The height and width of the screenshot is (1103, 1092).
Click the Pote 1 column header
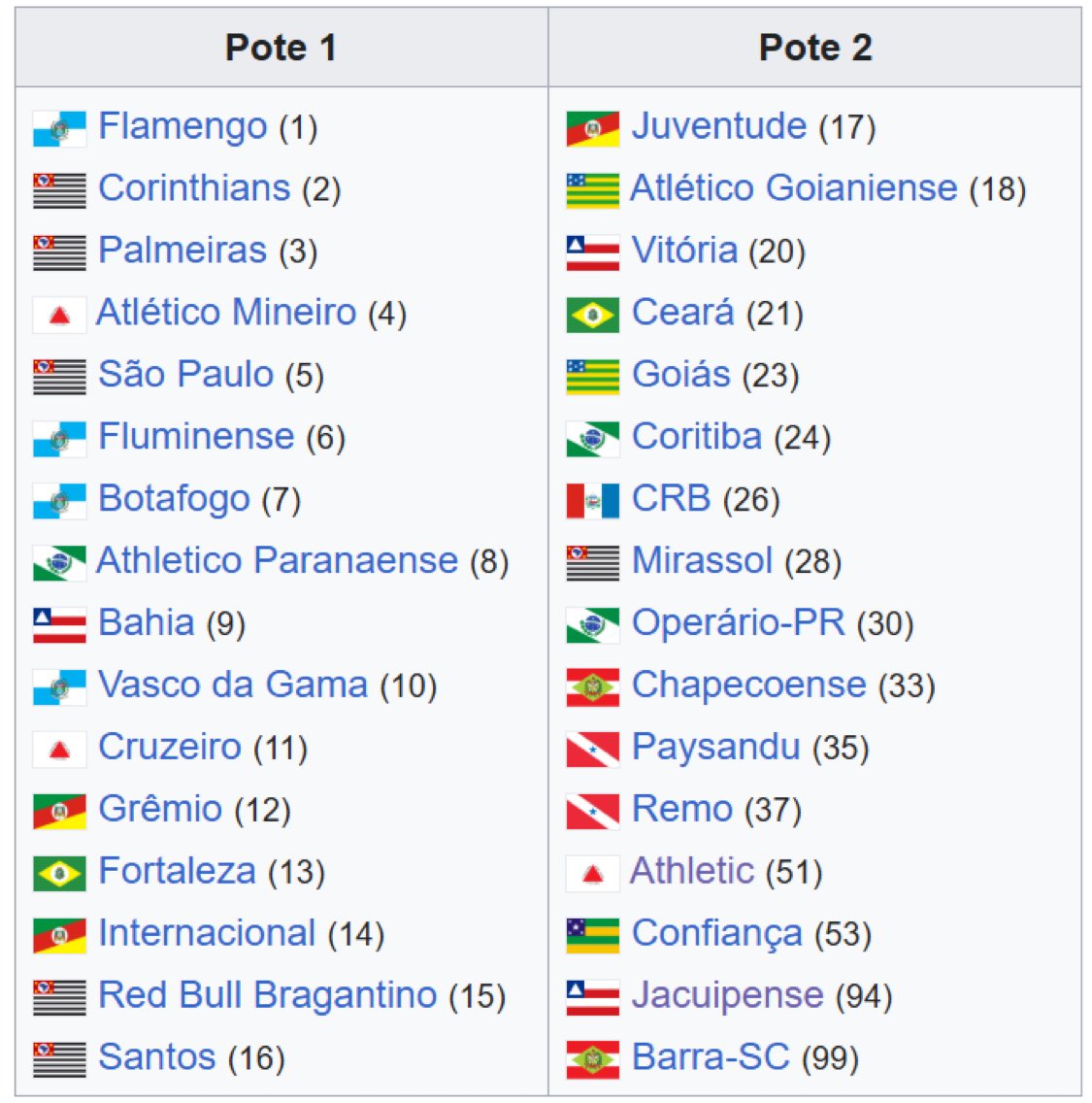(281, 48)
